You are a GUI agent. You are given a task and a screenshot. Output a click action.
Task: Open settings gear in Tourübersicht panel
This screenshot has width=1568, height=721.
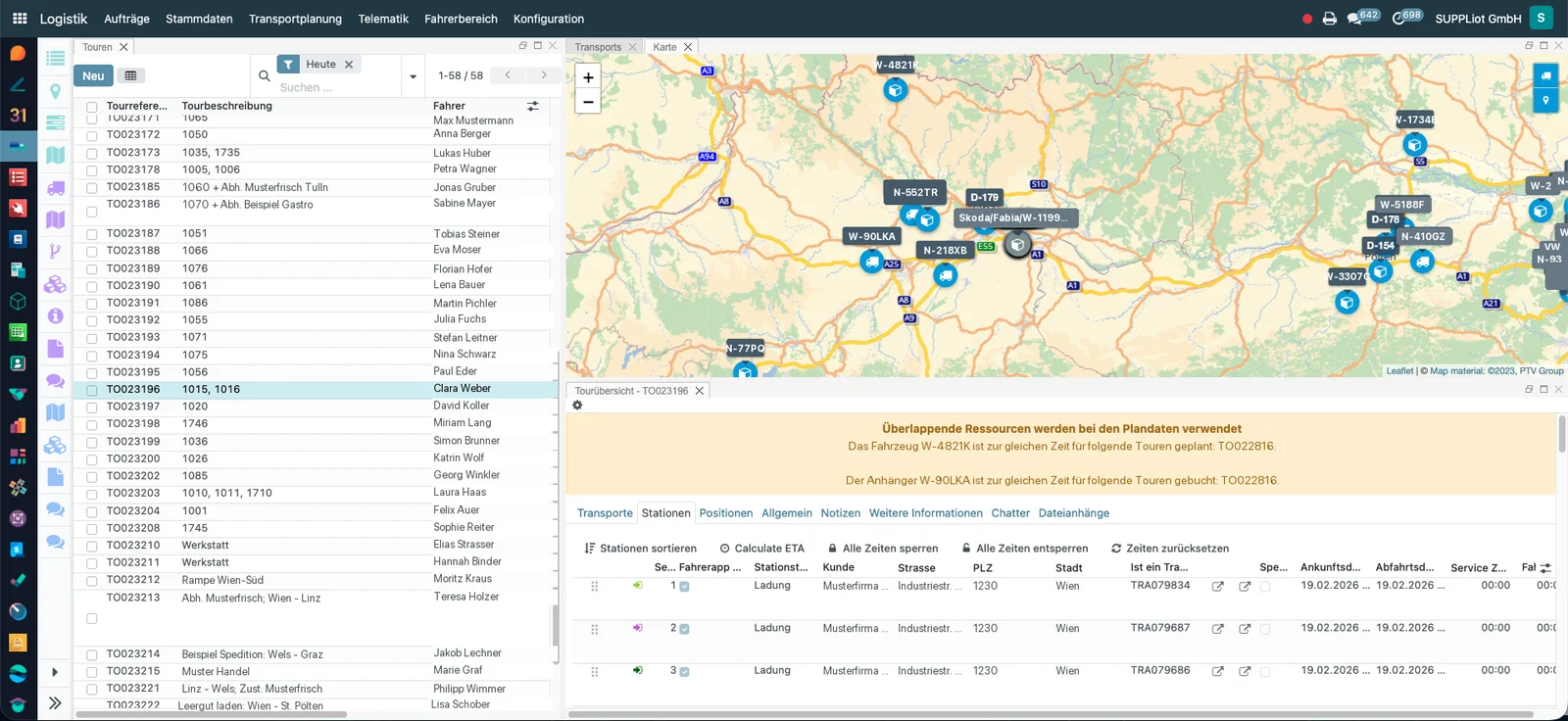(577, 405)
